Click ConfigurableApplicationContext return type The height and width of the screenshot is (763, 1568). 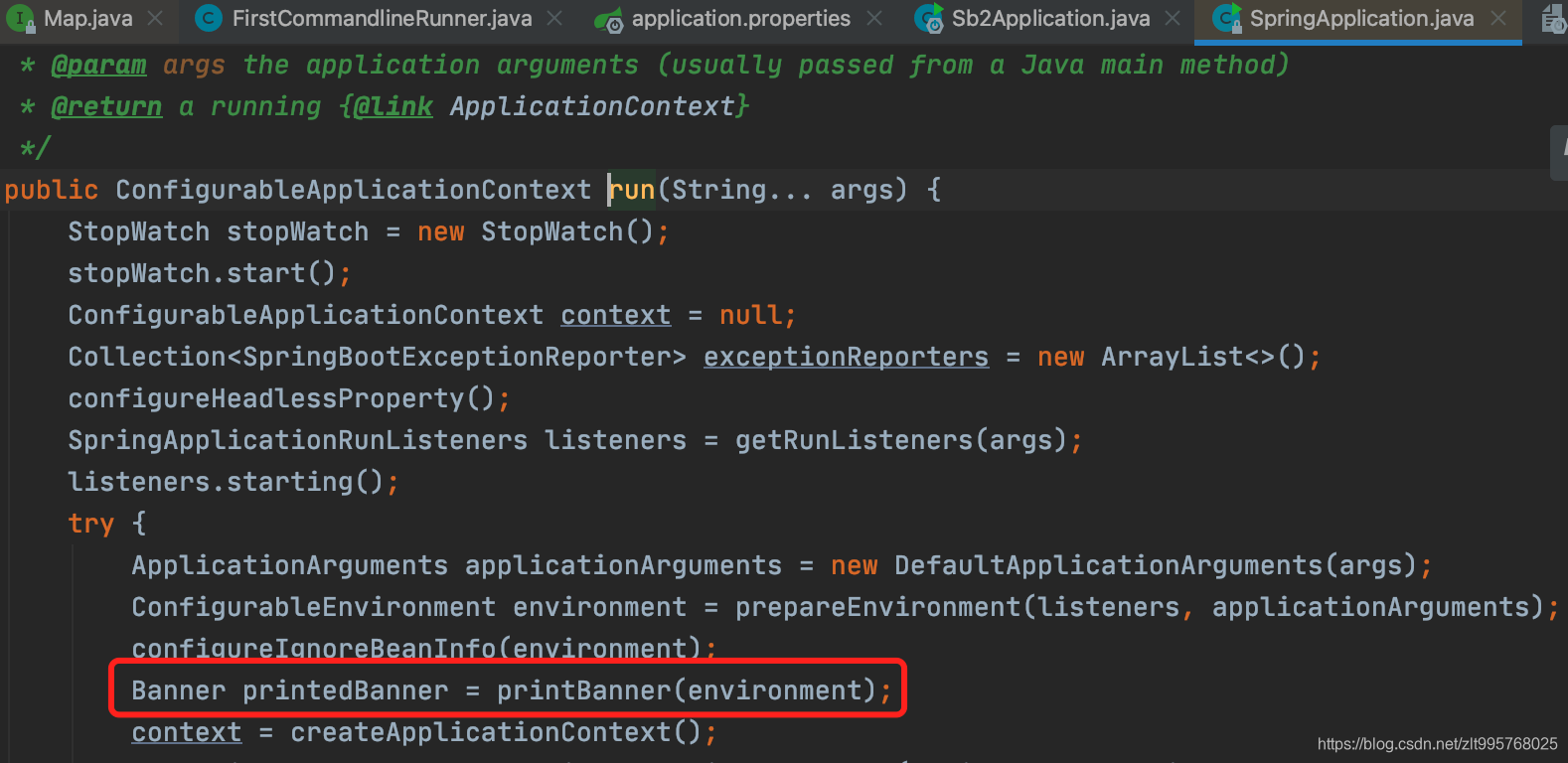click(354, 190)
